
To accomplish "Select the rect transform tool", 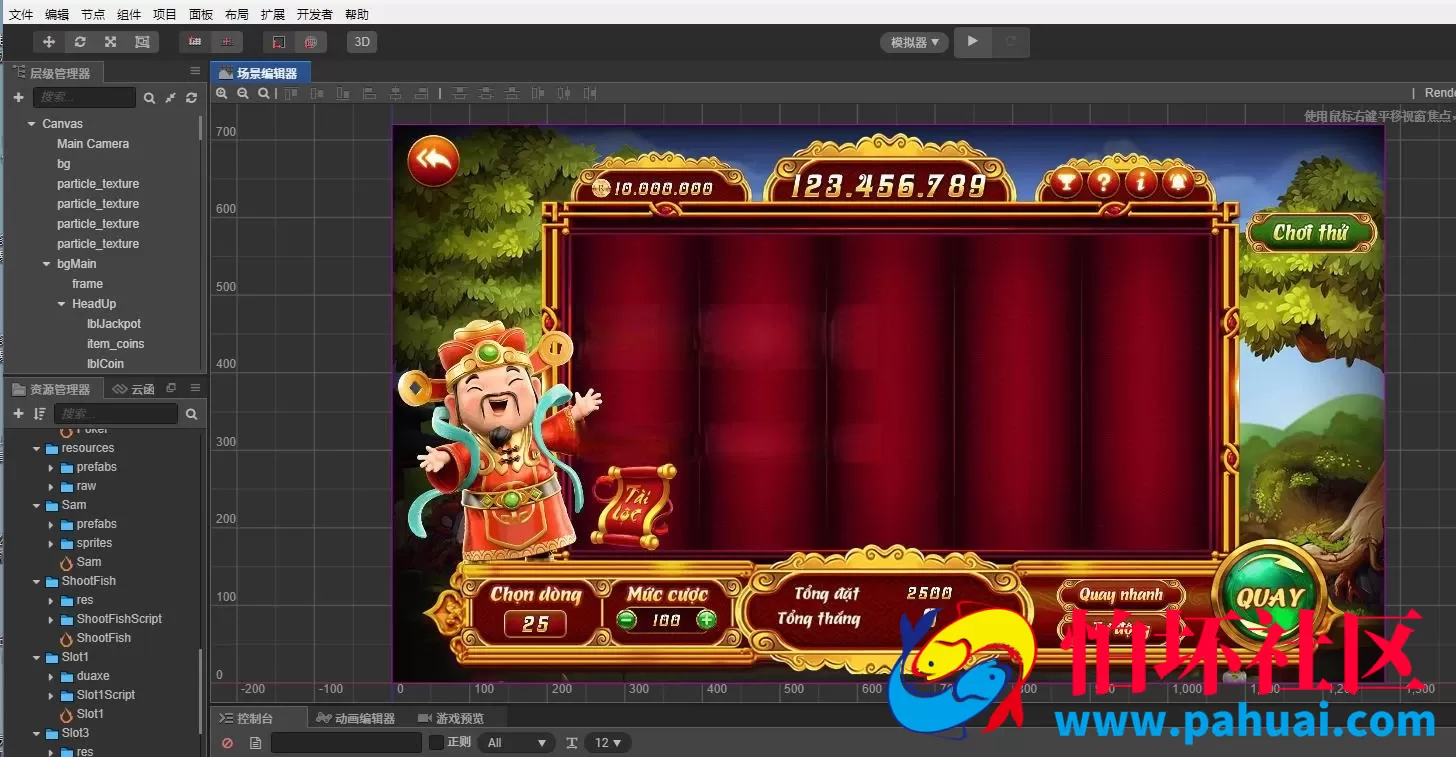I will 142,42.
